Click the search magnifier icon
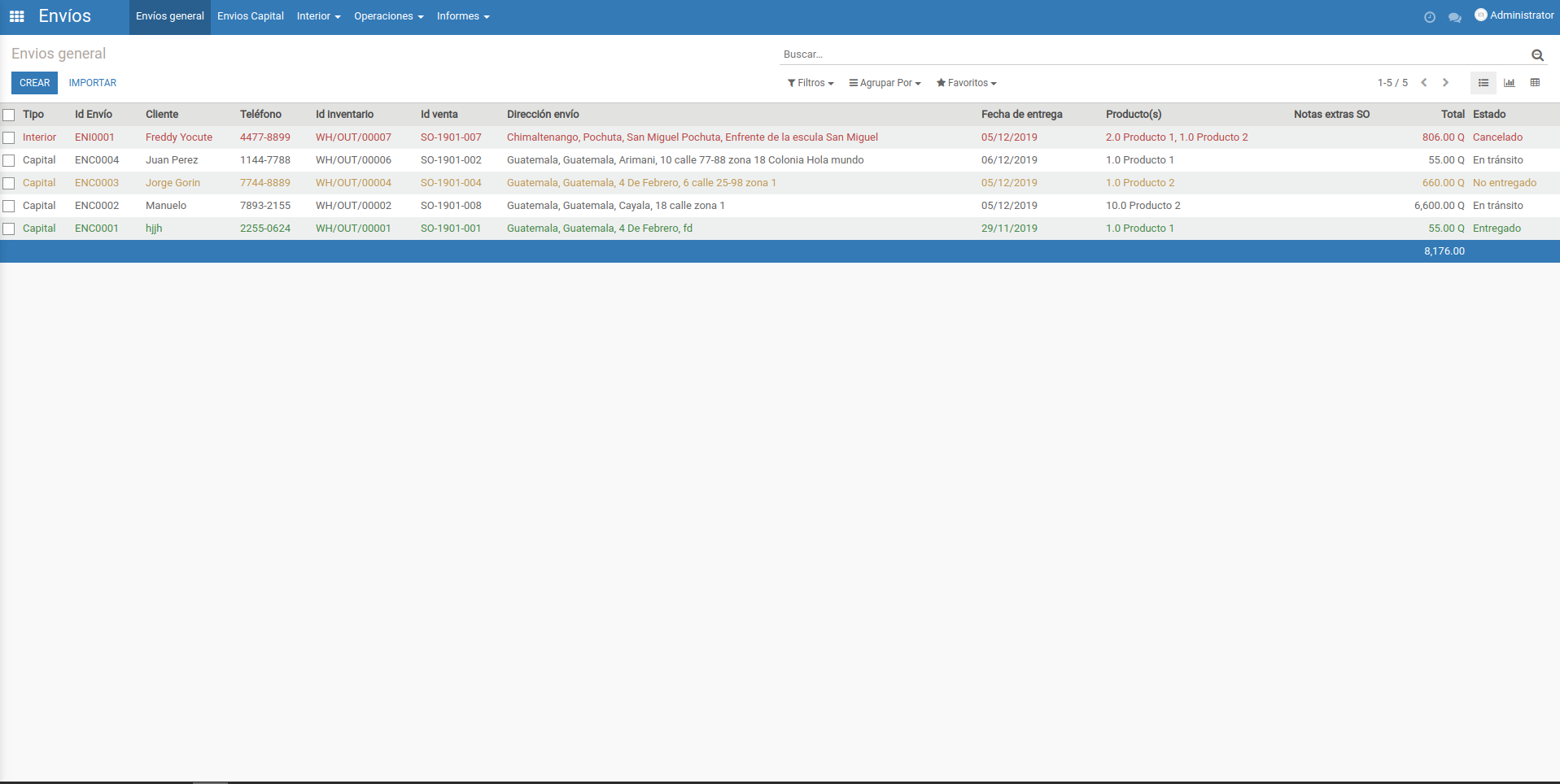Image resolution: width=1560 pixels, height=784 pixels. (x=1537, y=55)
